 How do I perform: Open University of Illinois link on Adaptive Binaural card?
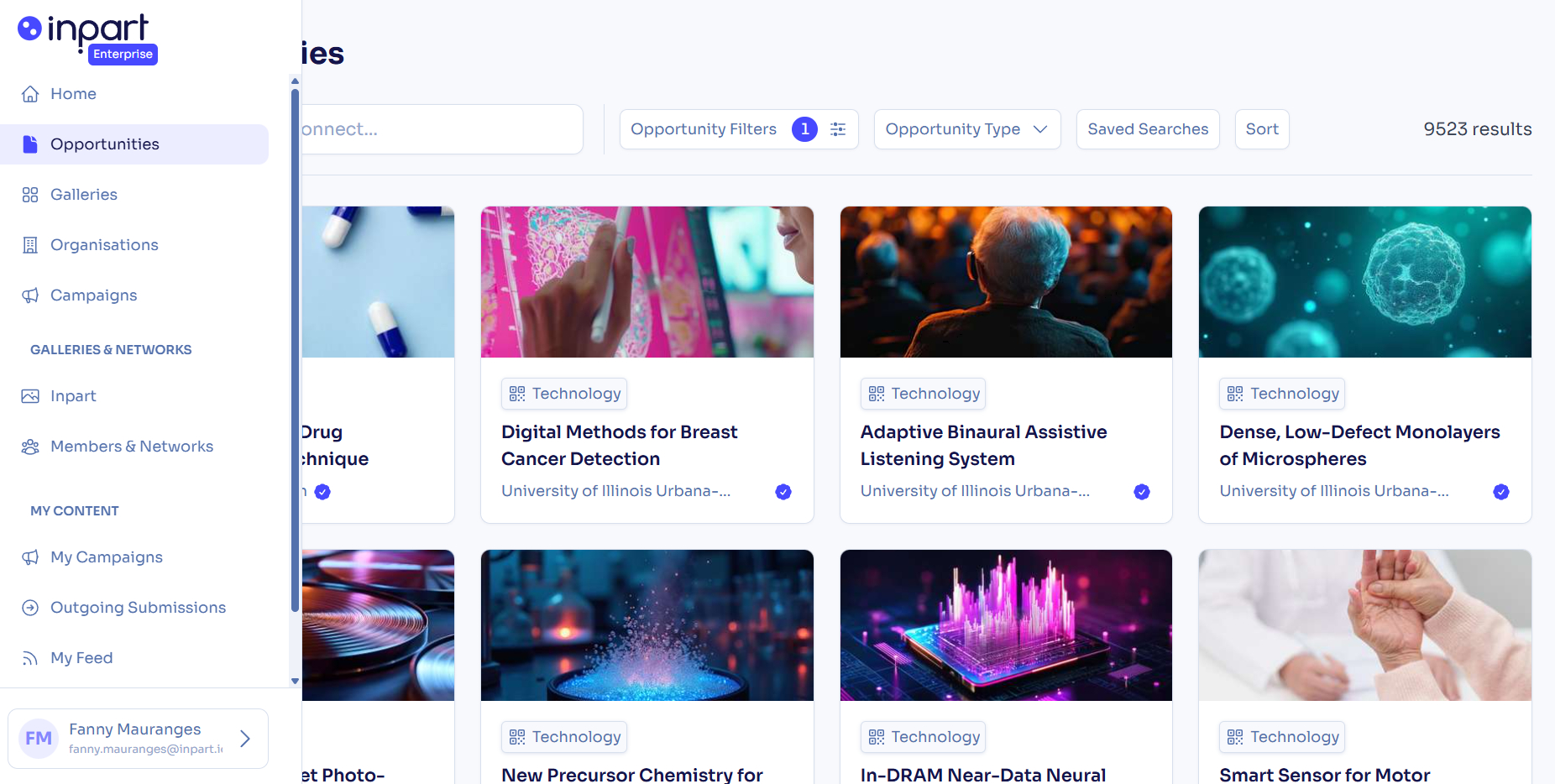click(975, 491)
